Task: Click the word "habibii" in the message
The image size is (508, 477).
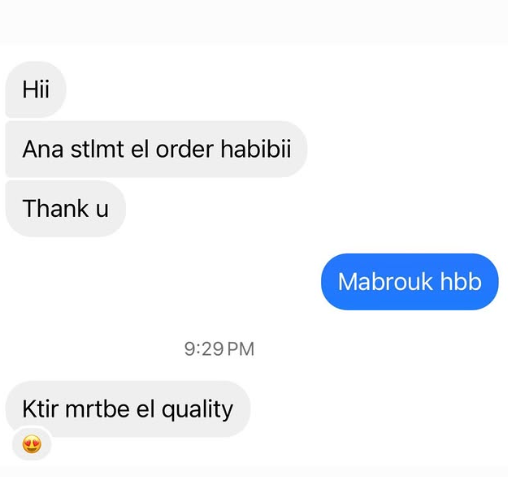Action: click(256, 149)
